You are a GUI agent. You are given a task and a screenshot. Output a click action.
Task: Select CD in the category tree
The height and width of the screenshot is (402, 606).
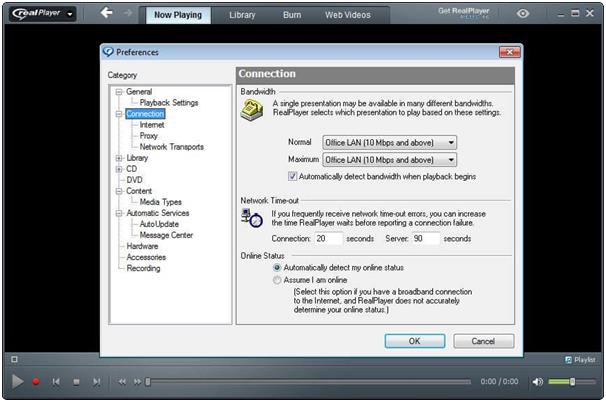click(131, 169)
